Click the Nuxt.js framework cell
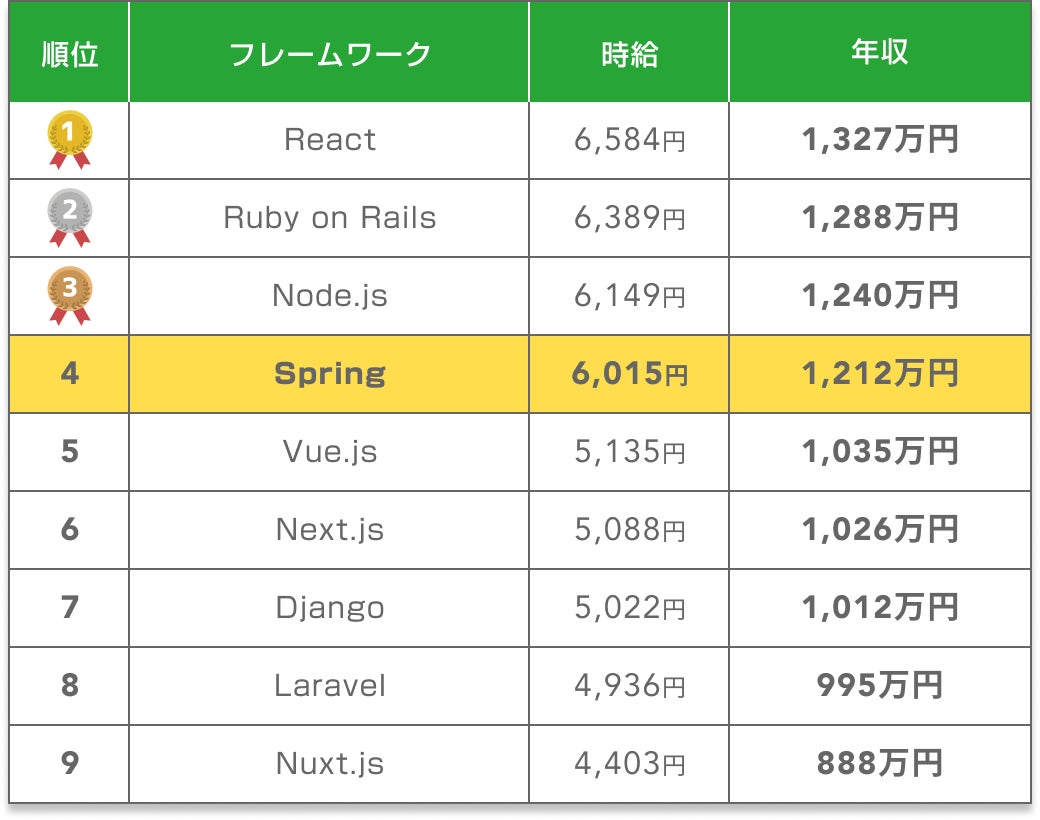 click(330, 764)
